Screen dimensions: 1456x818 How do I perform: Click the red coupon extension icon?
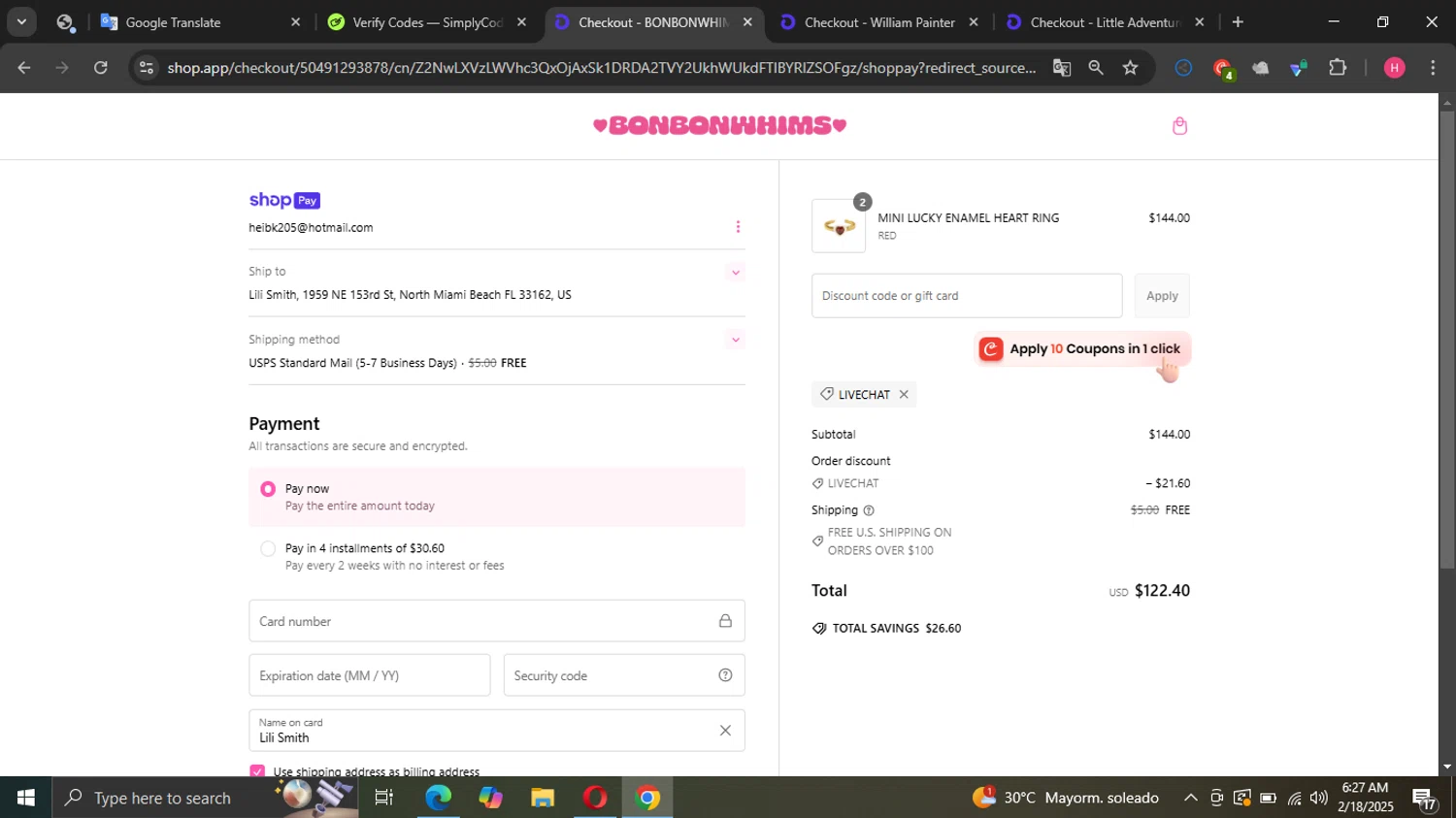[x=1222, y=68]
